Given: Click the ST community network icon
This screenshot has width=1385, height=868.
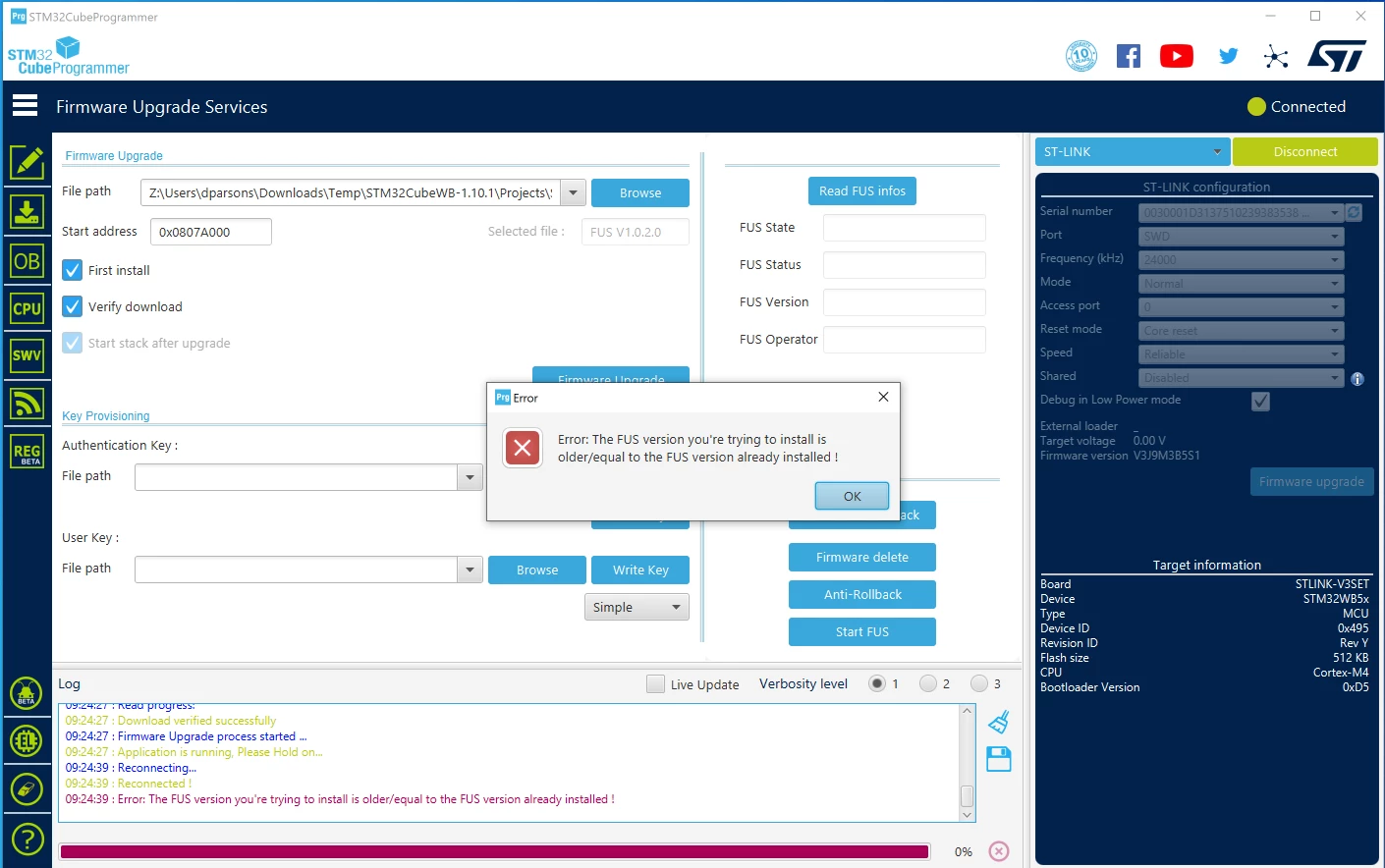Looking at the screenshot, I should coord(1276,56).
